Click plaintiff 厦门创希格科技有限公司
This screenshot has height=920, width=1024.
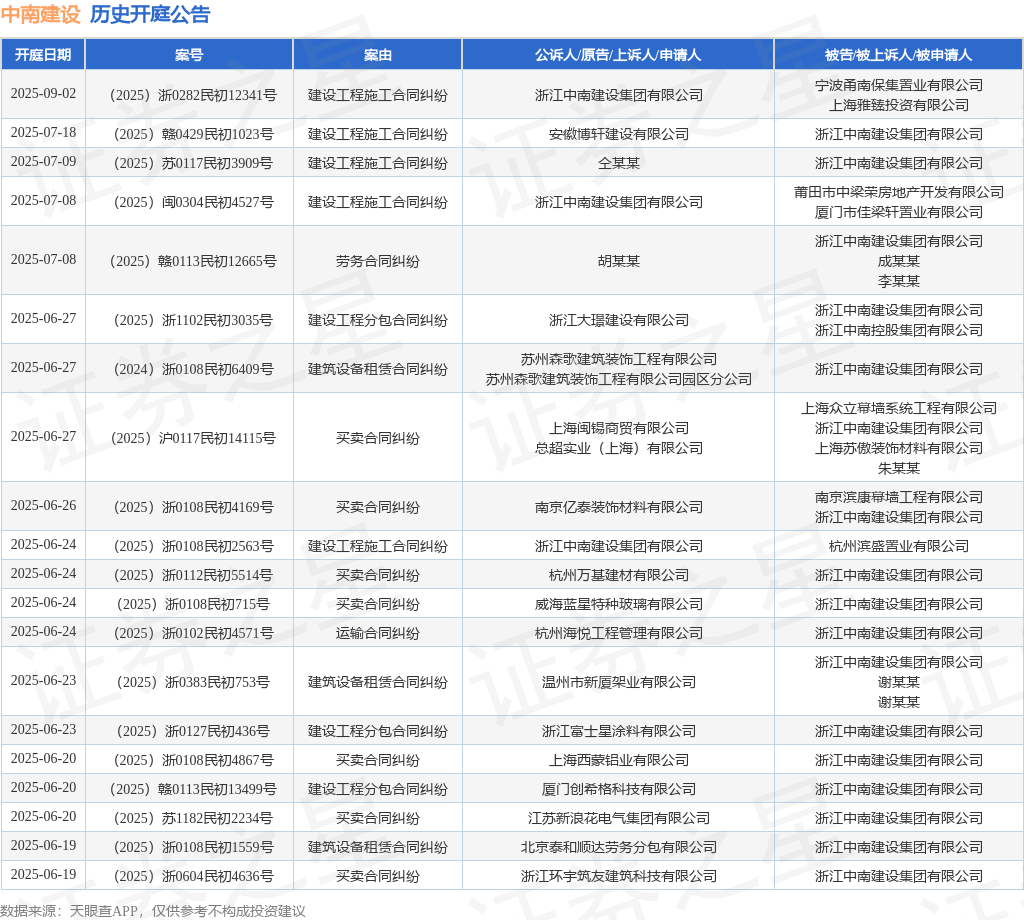click(618, 789)
